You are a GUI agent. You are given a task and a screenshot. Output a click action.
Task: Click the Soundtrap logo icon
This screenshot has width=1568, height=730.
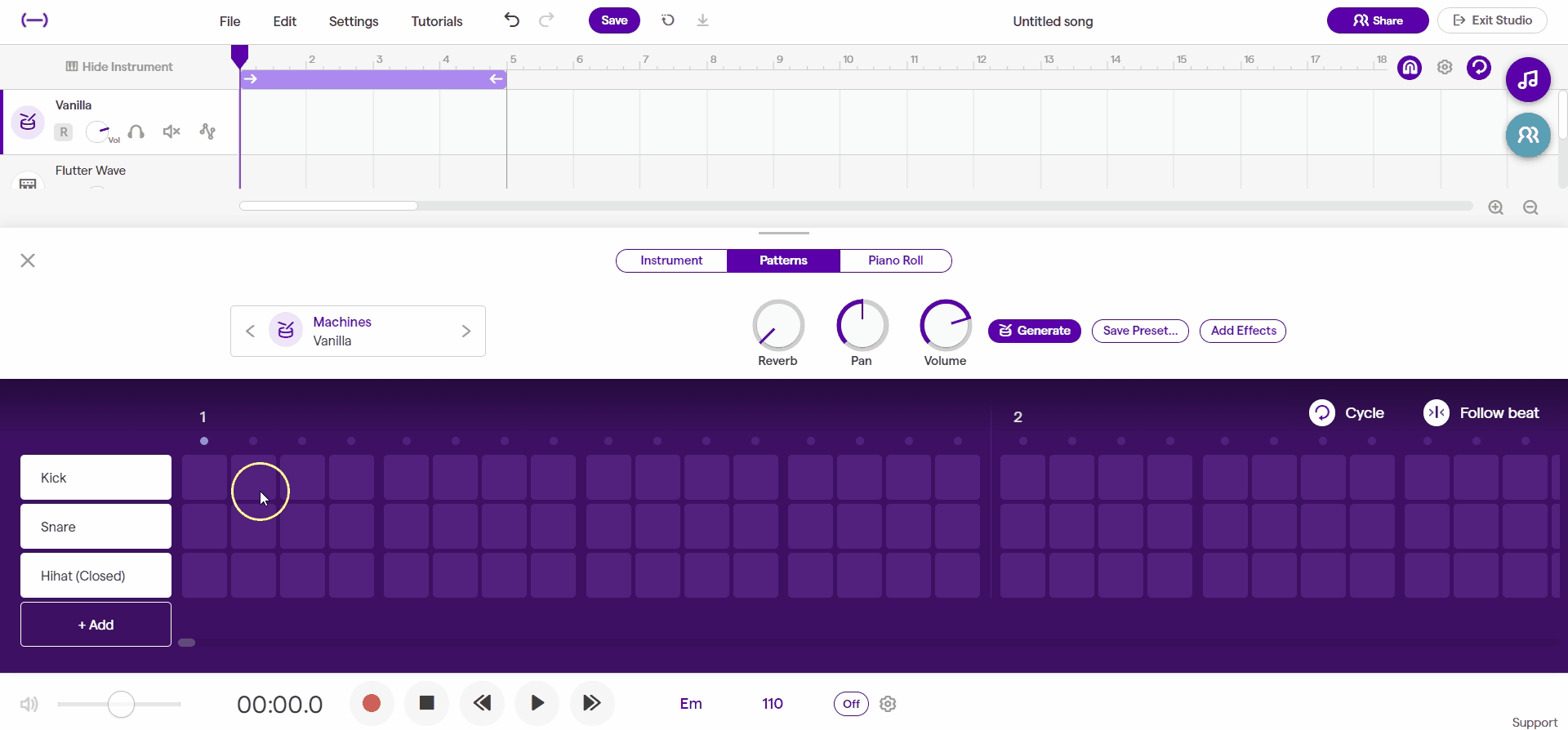pos(34,20)
